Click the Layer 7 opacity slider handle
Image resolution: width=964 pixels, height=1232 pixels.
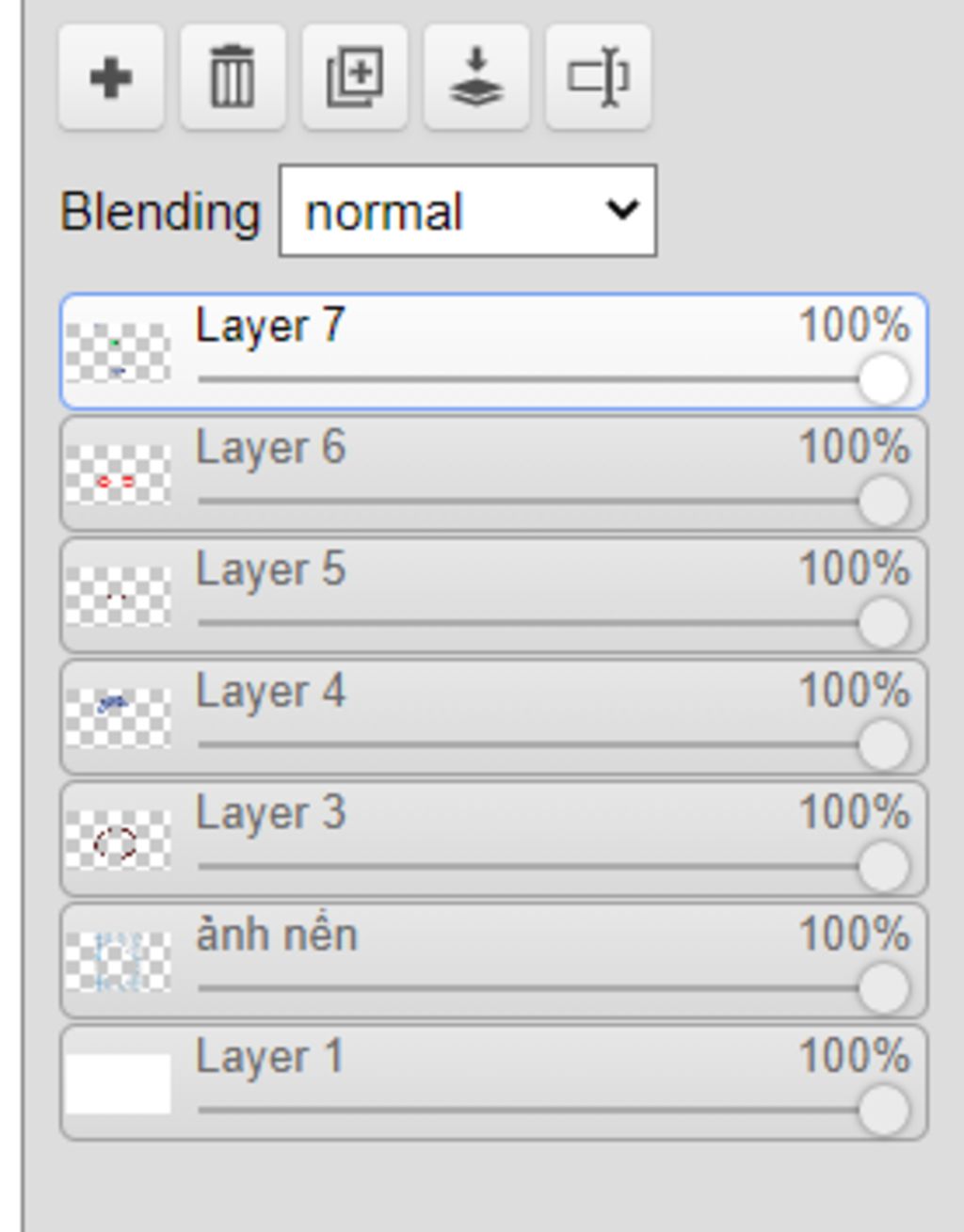(884, 380)
